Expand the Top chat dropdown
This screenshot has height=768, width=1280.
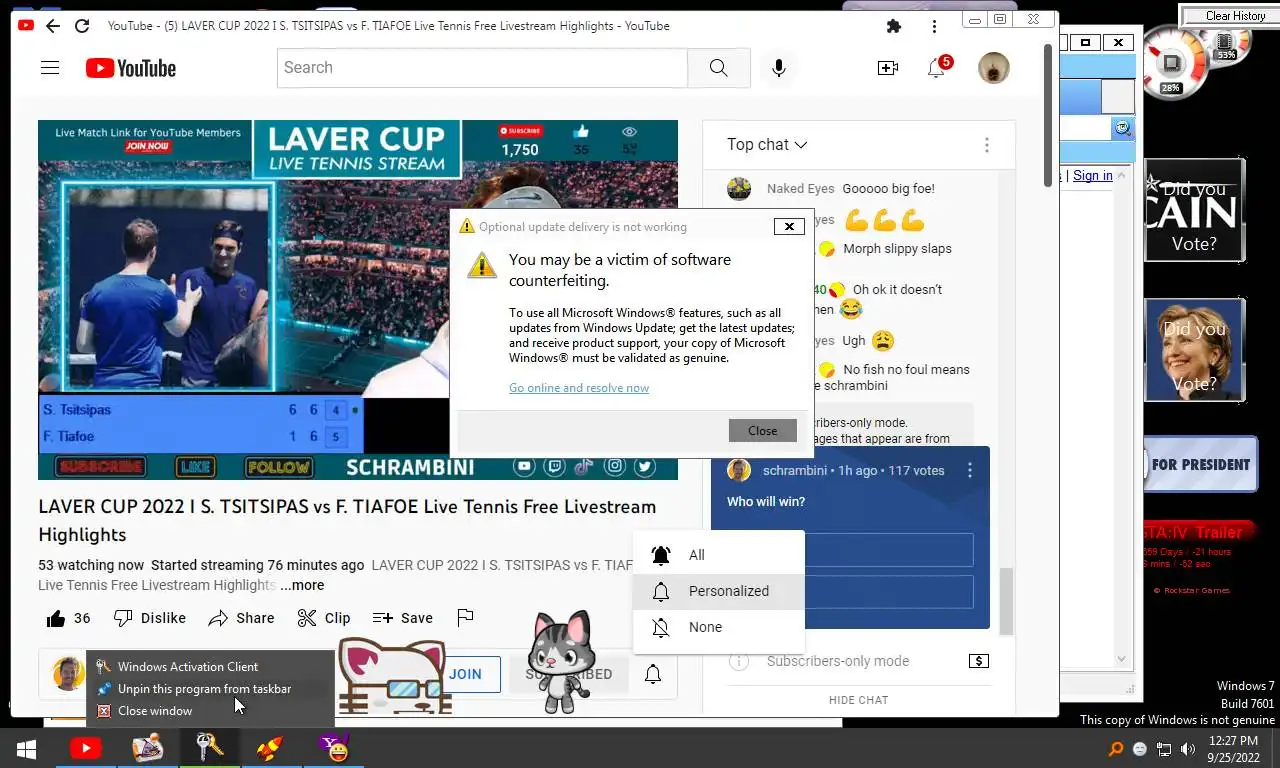[x=767, y=145]
